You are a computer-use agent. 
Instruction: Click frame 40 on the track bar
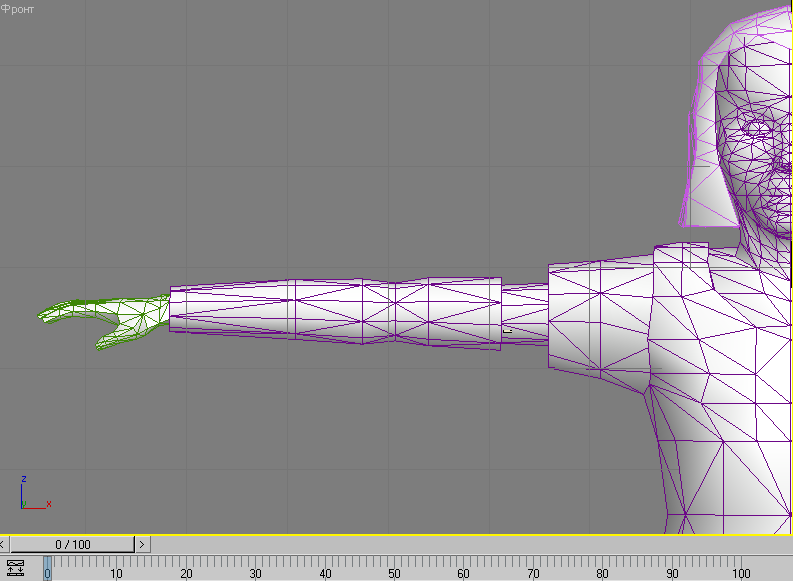325,573
